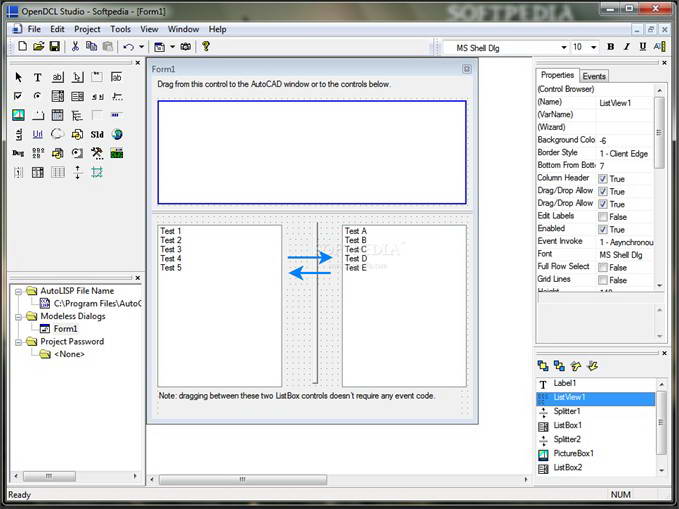The image size is (679, 509).
Task: Choose the globe web control tool
Action: pos(117,134)
